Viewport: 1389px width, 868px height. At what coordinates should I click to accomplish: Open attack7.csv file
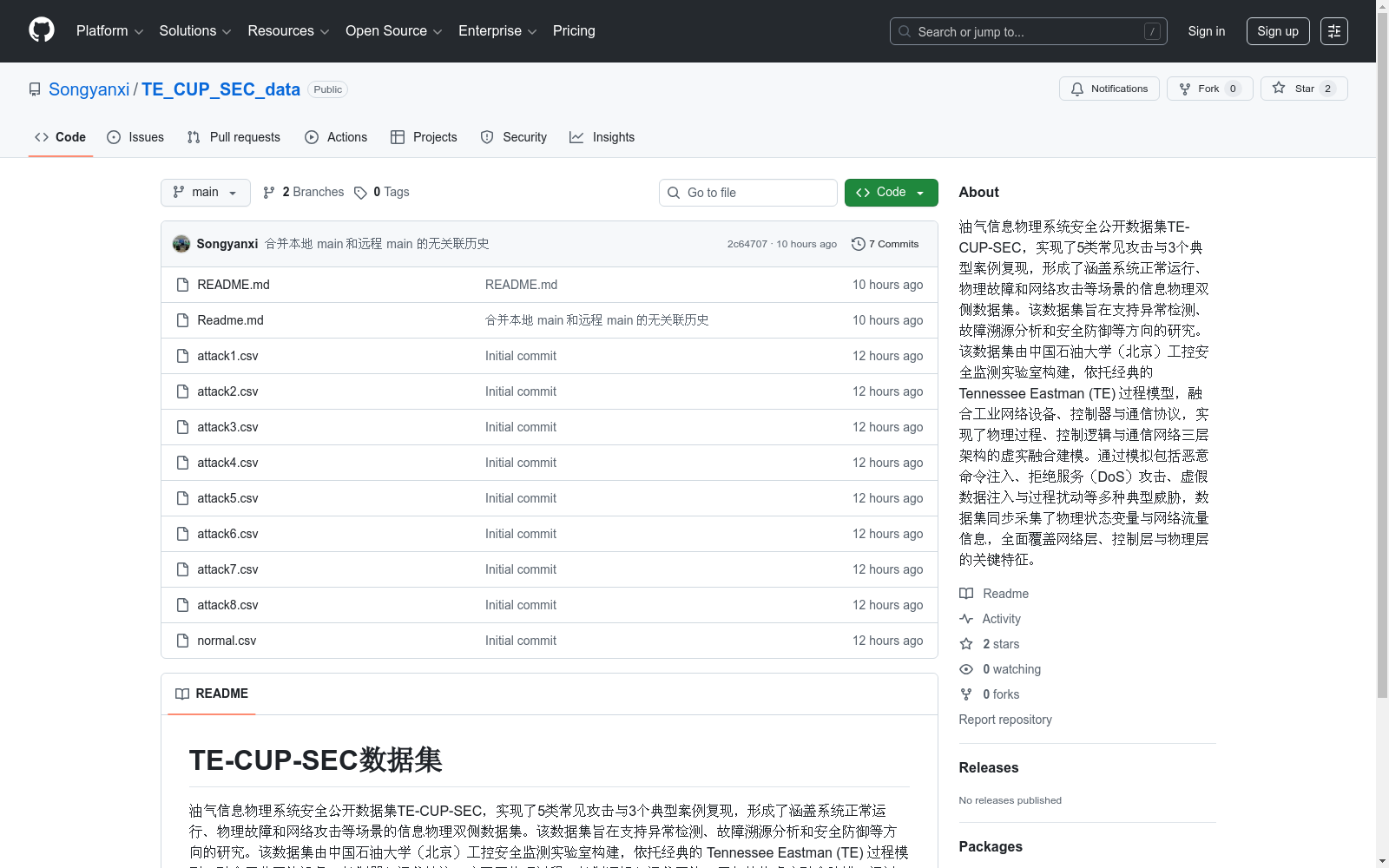point(227,569)
